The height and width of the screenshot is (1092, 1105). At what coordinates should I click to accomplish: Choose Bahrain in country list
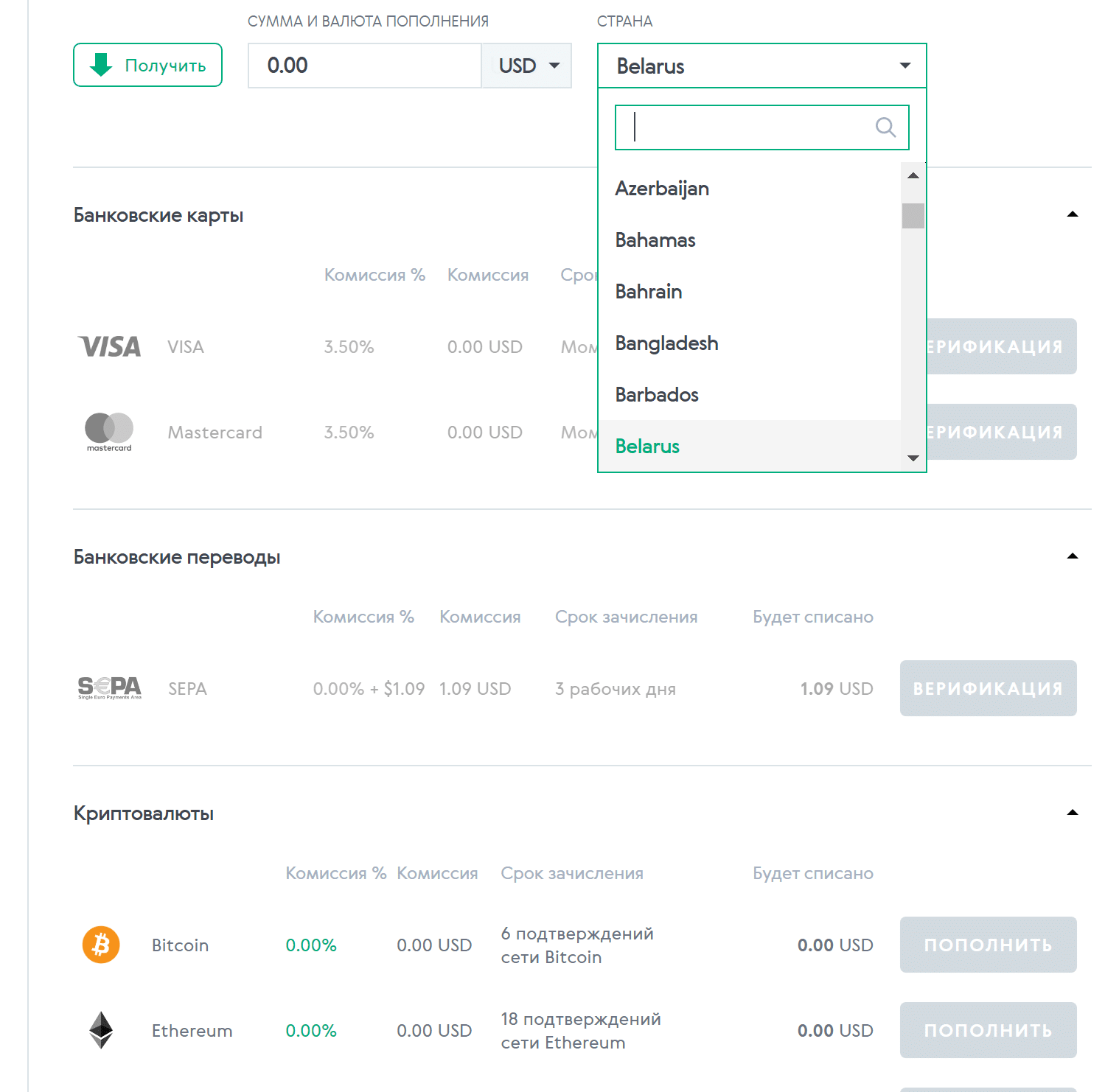click(649, 292)
